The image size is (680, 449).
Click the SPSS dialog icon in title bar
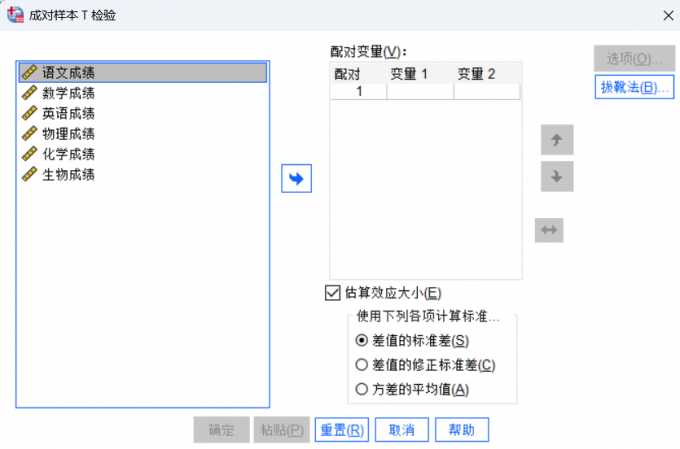click(15, 15)
